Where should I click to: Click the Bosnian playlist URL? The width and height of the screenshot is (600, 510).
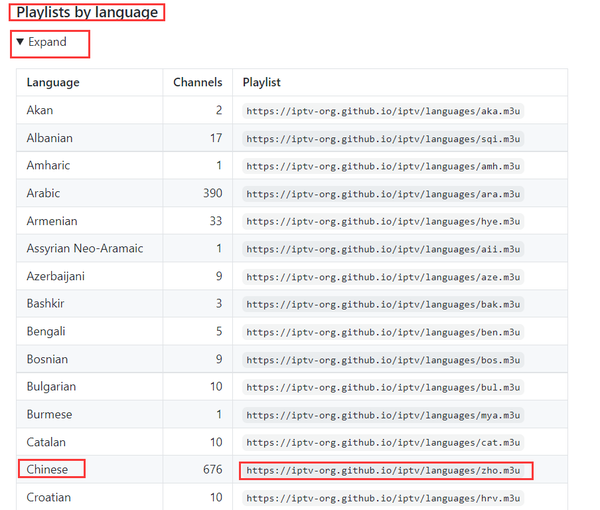[384, 360]
